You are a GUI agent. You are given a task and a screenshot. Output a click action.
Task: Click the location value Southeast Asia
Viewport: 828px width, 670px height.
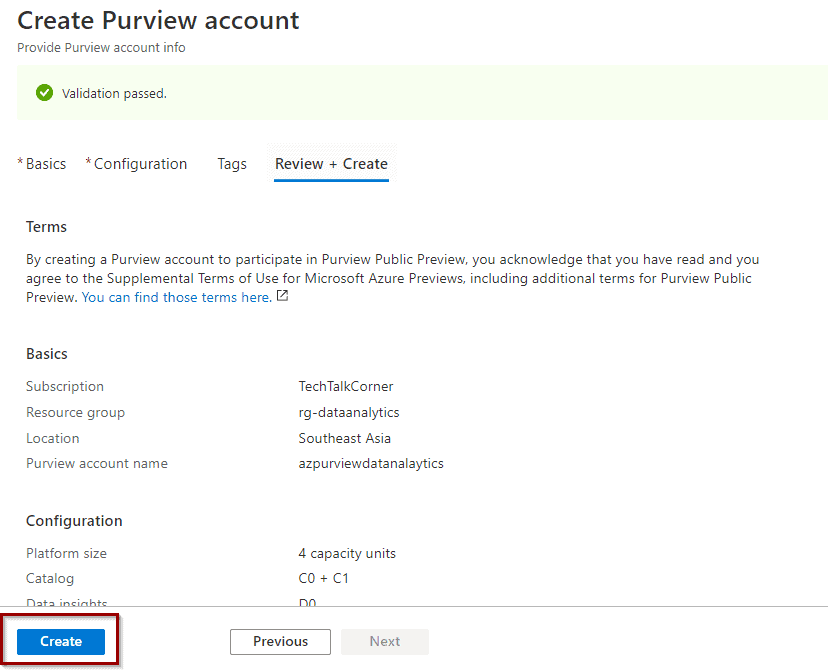(x=345, y=438)
